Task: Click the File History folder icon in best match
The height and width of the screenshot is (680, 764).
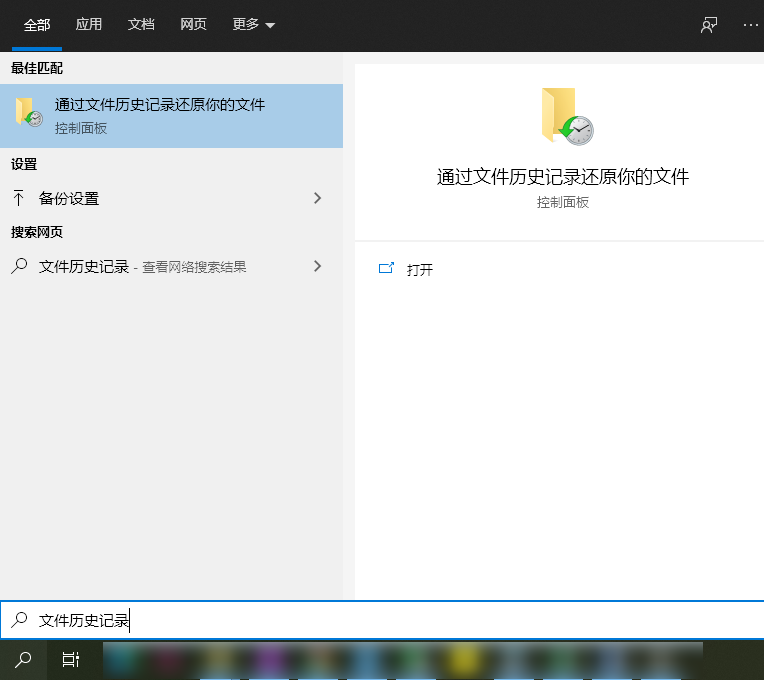Action: 29,112
